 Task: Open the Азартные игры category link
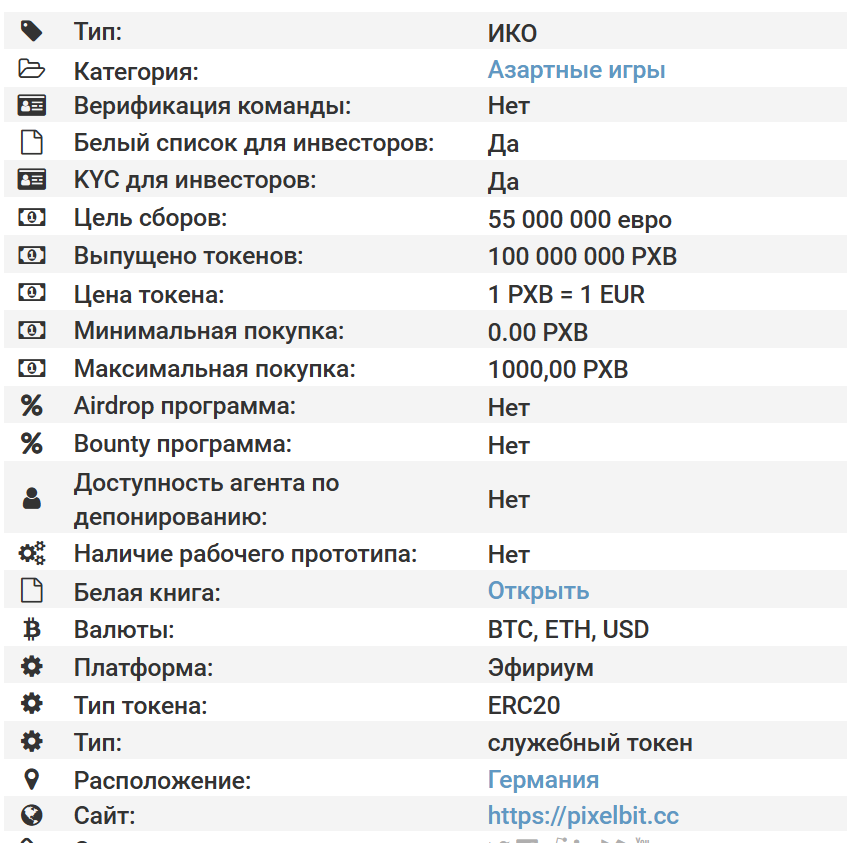(x=576, y=70)
